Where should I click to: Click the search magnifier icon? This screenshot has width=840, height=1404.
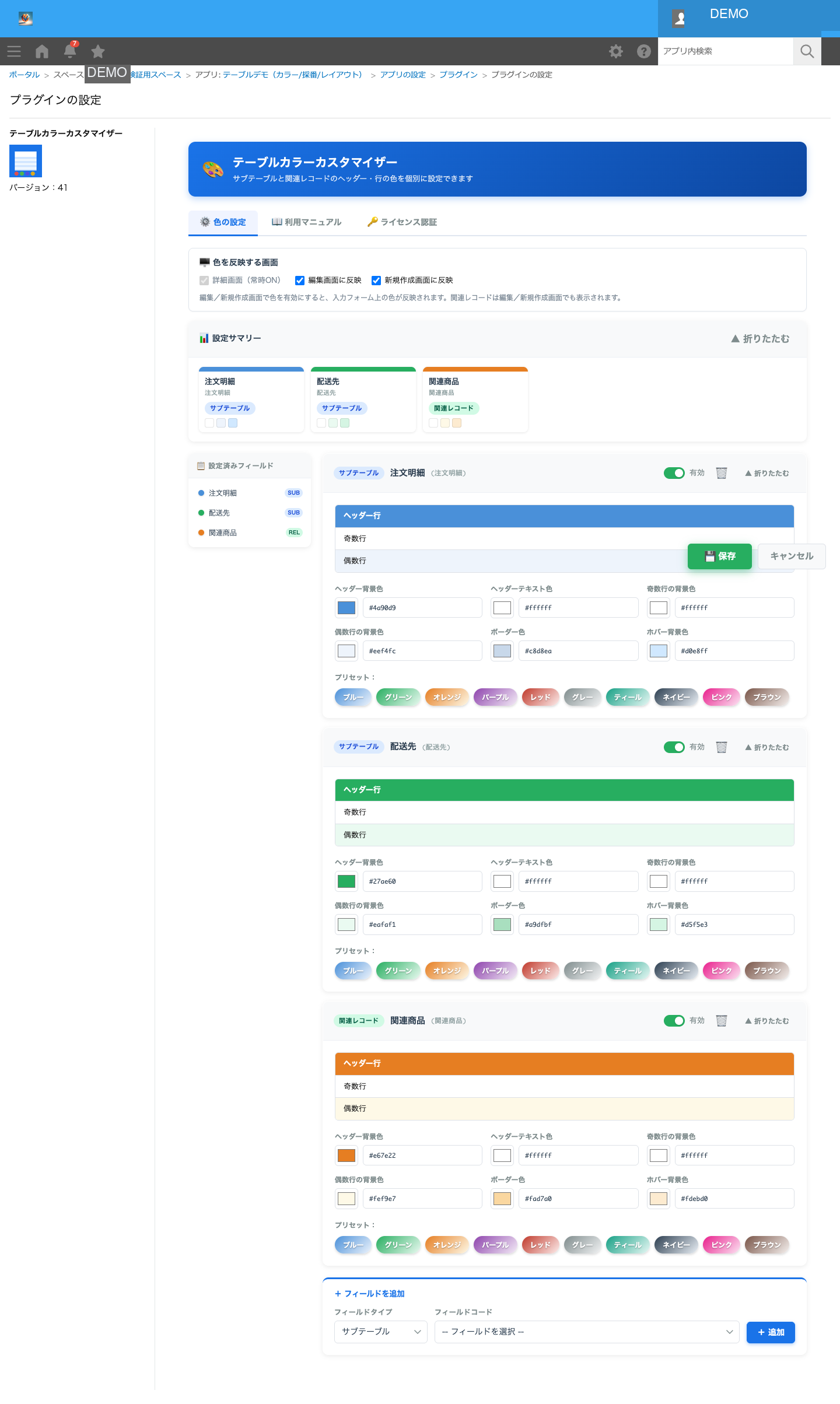(x=807, y=51)
